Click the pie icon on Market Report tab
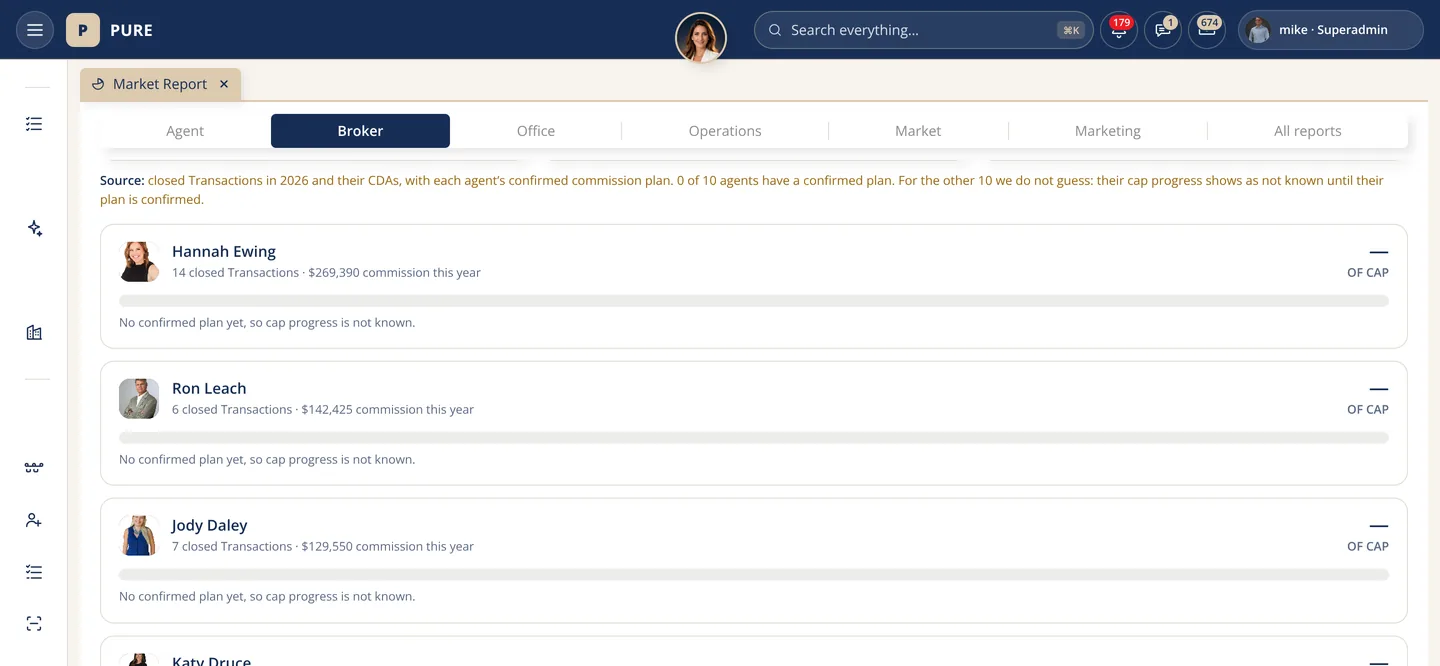 98,84
